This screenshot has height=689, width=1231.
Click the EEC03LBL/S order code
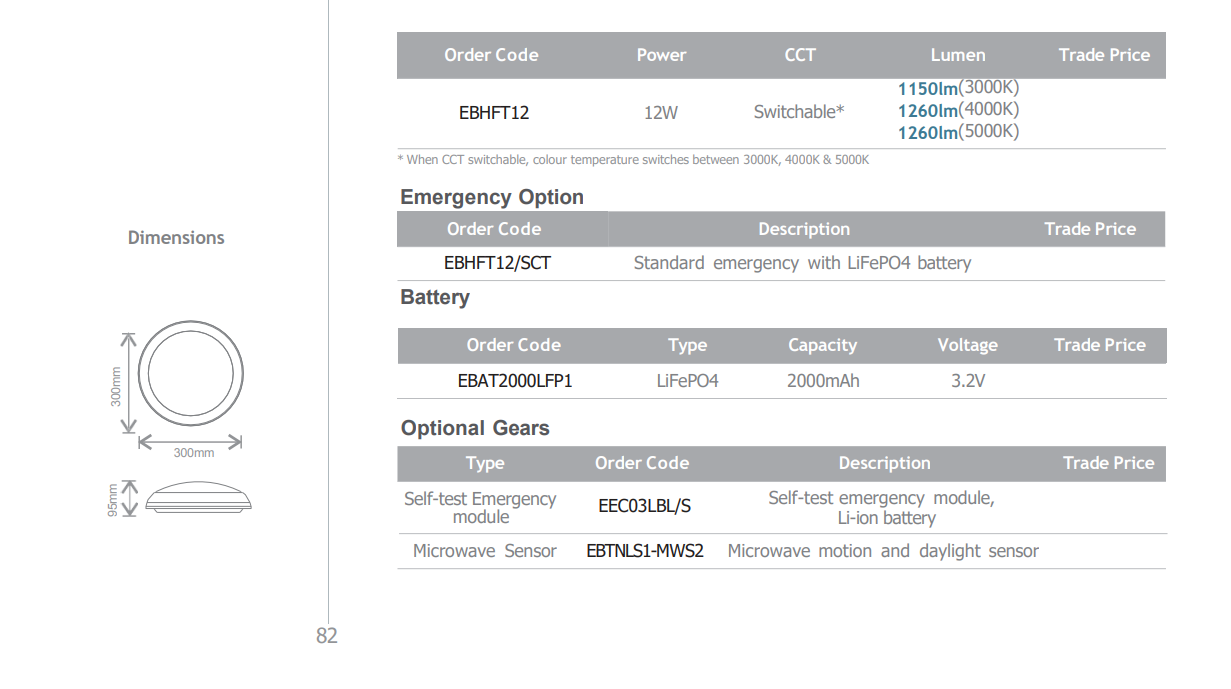coord(644,506)
